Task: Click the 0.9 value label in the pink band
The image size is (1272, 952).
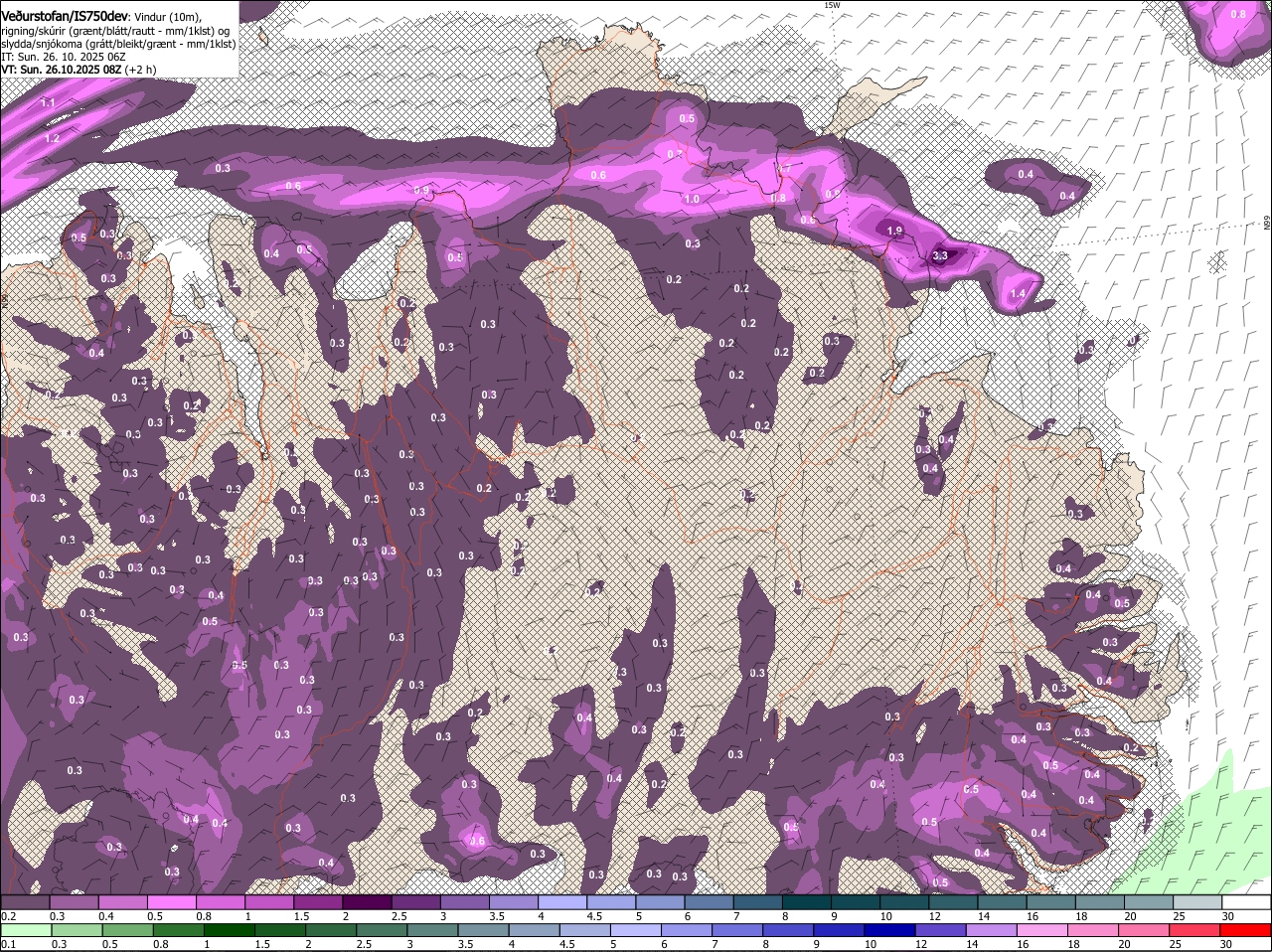Action: click(420, 191)
